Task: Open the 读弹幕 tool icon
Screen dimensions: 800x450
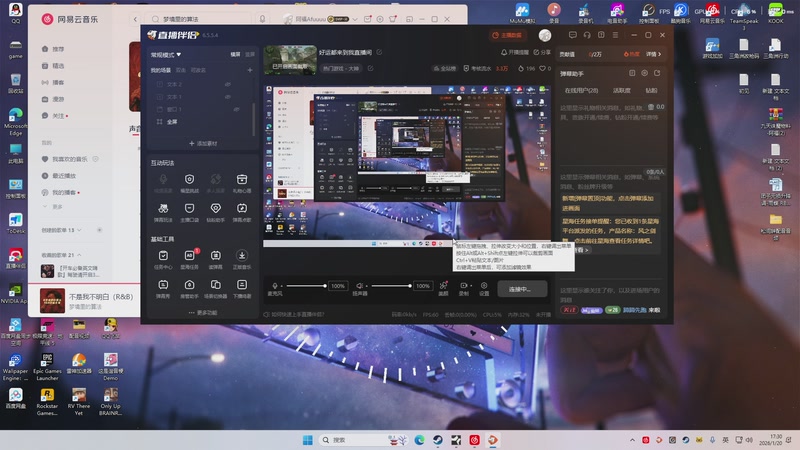Action: pyautogui.click(x=216, y=259)
